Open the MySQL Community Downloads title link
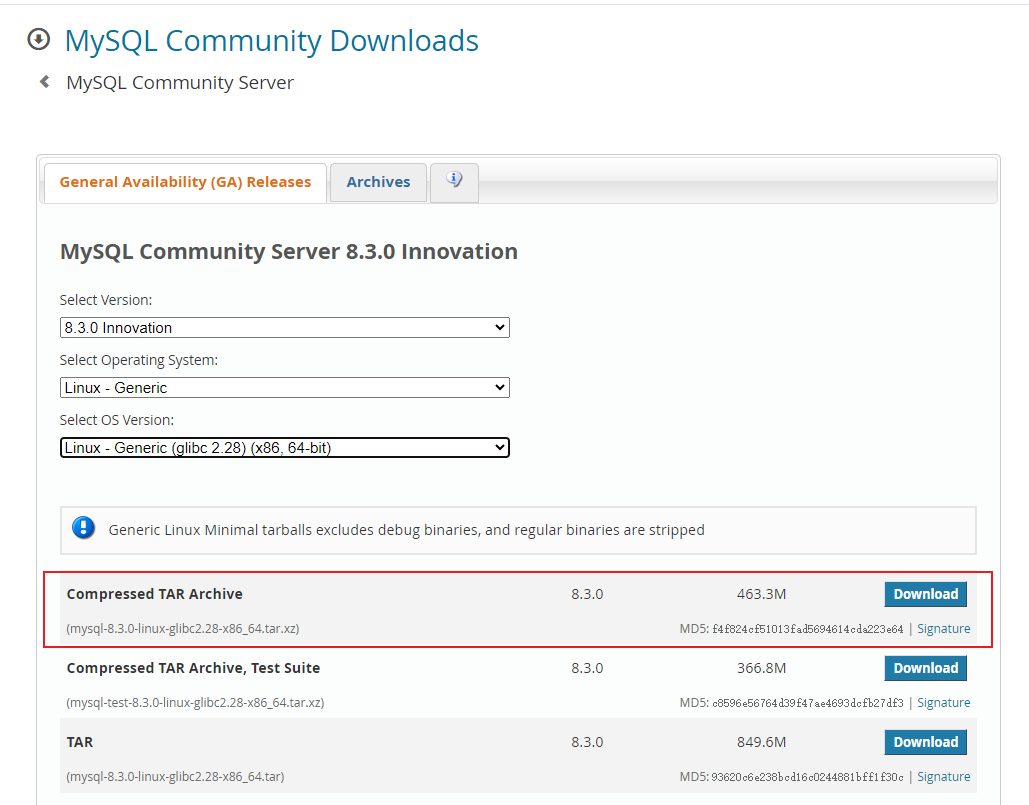 click(x=272, y=41)
